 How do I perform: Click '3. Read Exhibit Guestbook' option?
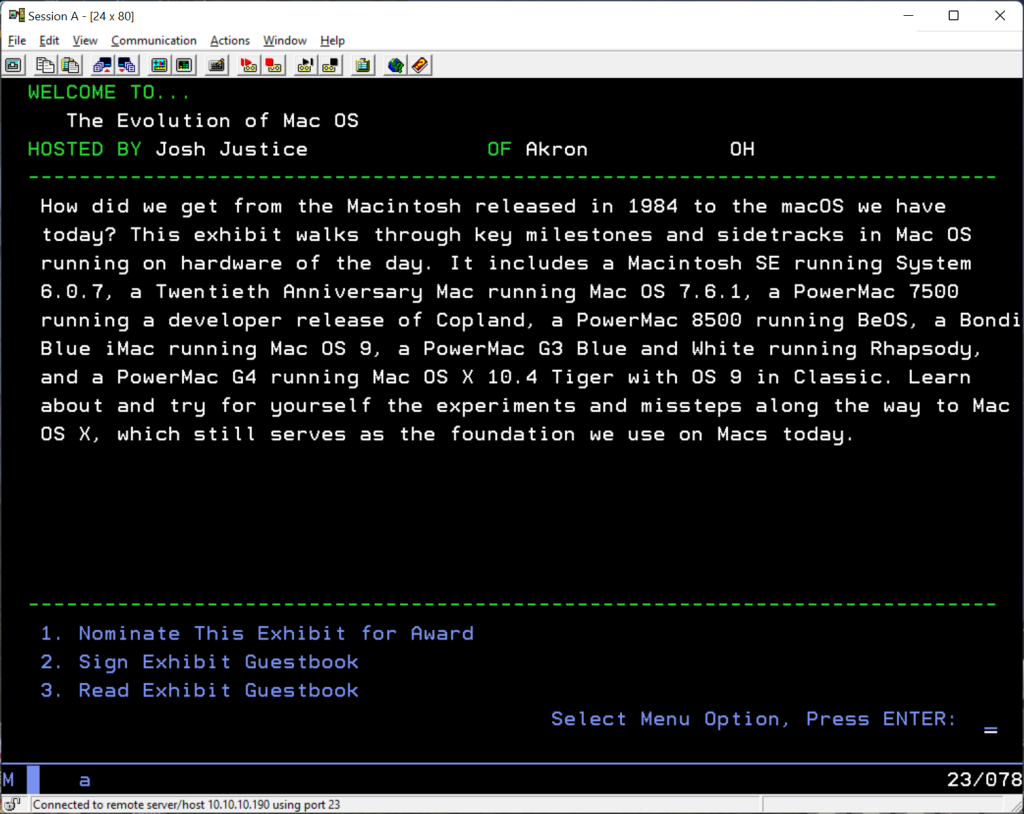(x=200, y=691)
